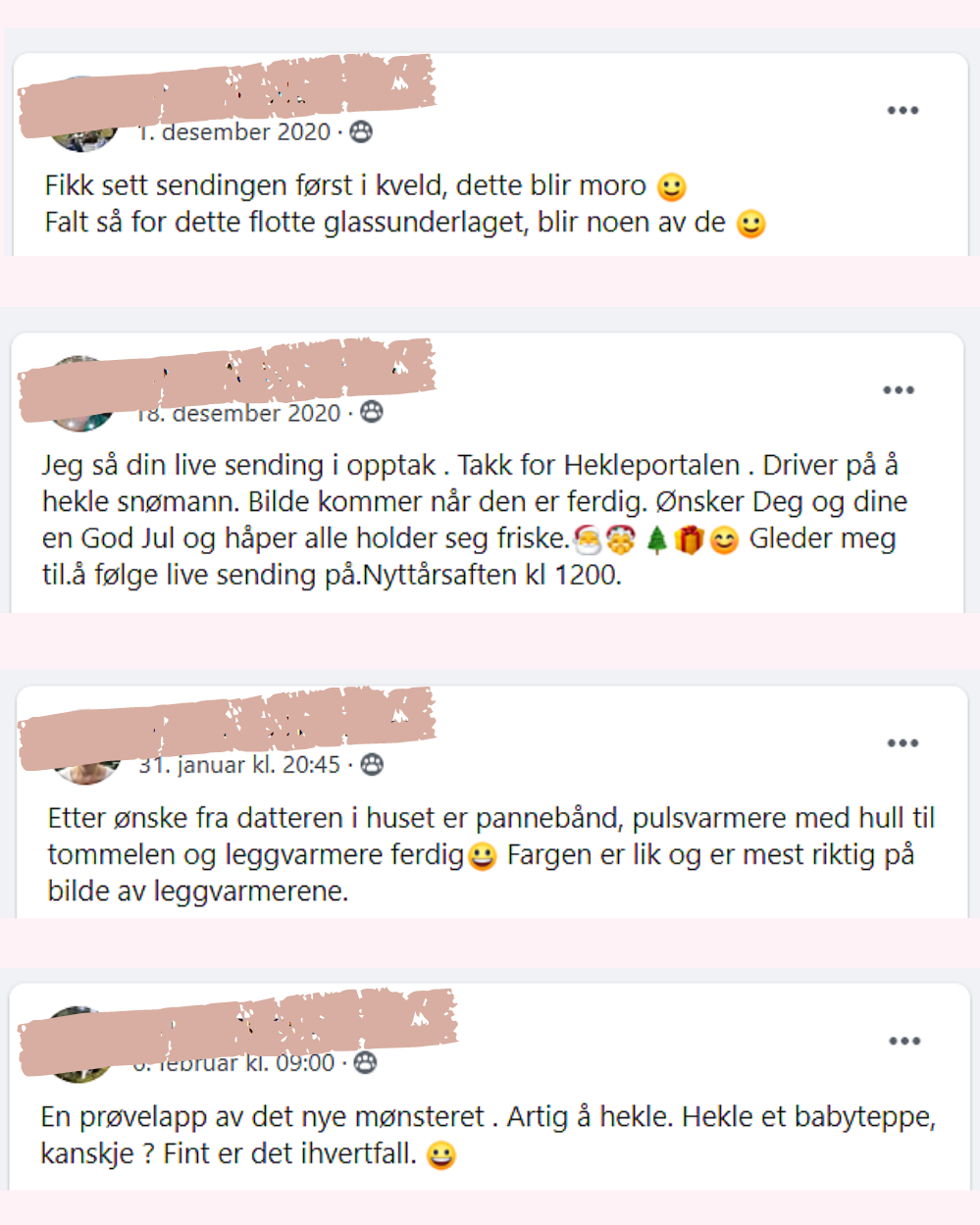Click the Santa Claus emoji after friske
The height and width of the screenshot is (1225, 980).
click(588, 539)
